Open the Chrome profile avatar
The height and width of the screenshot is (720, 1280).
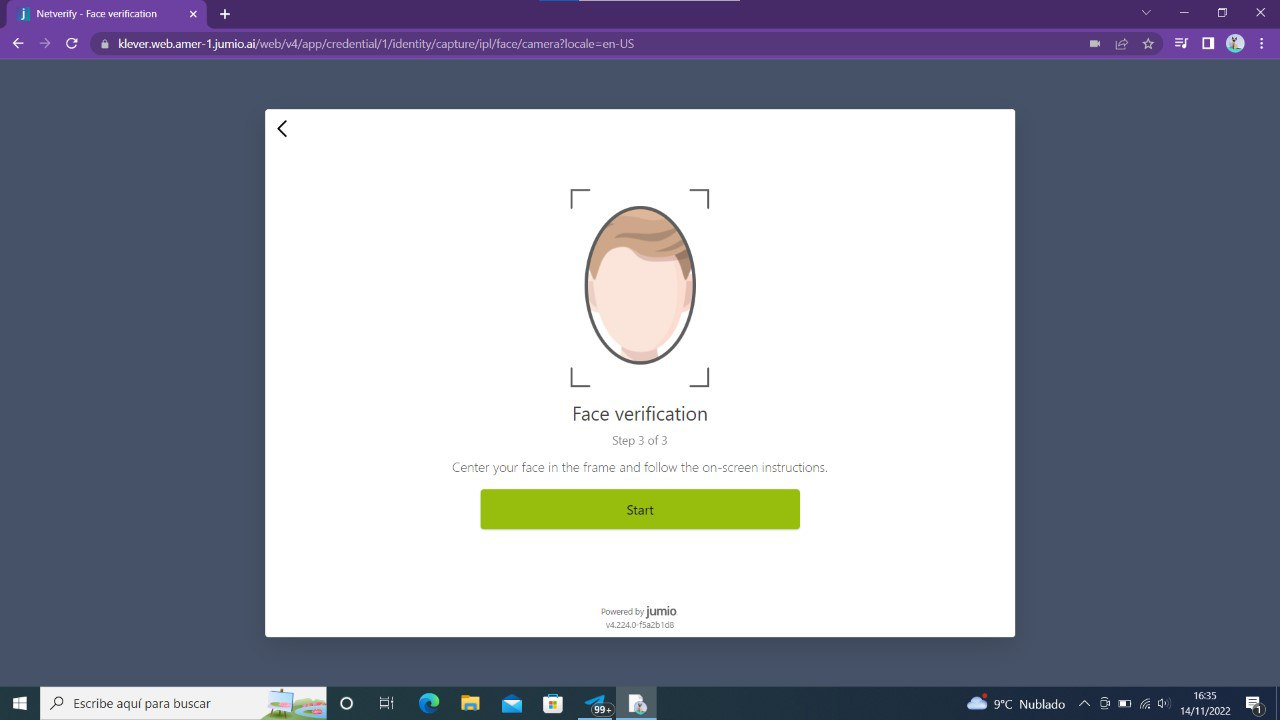point(1235,43)
